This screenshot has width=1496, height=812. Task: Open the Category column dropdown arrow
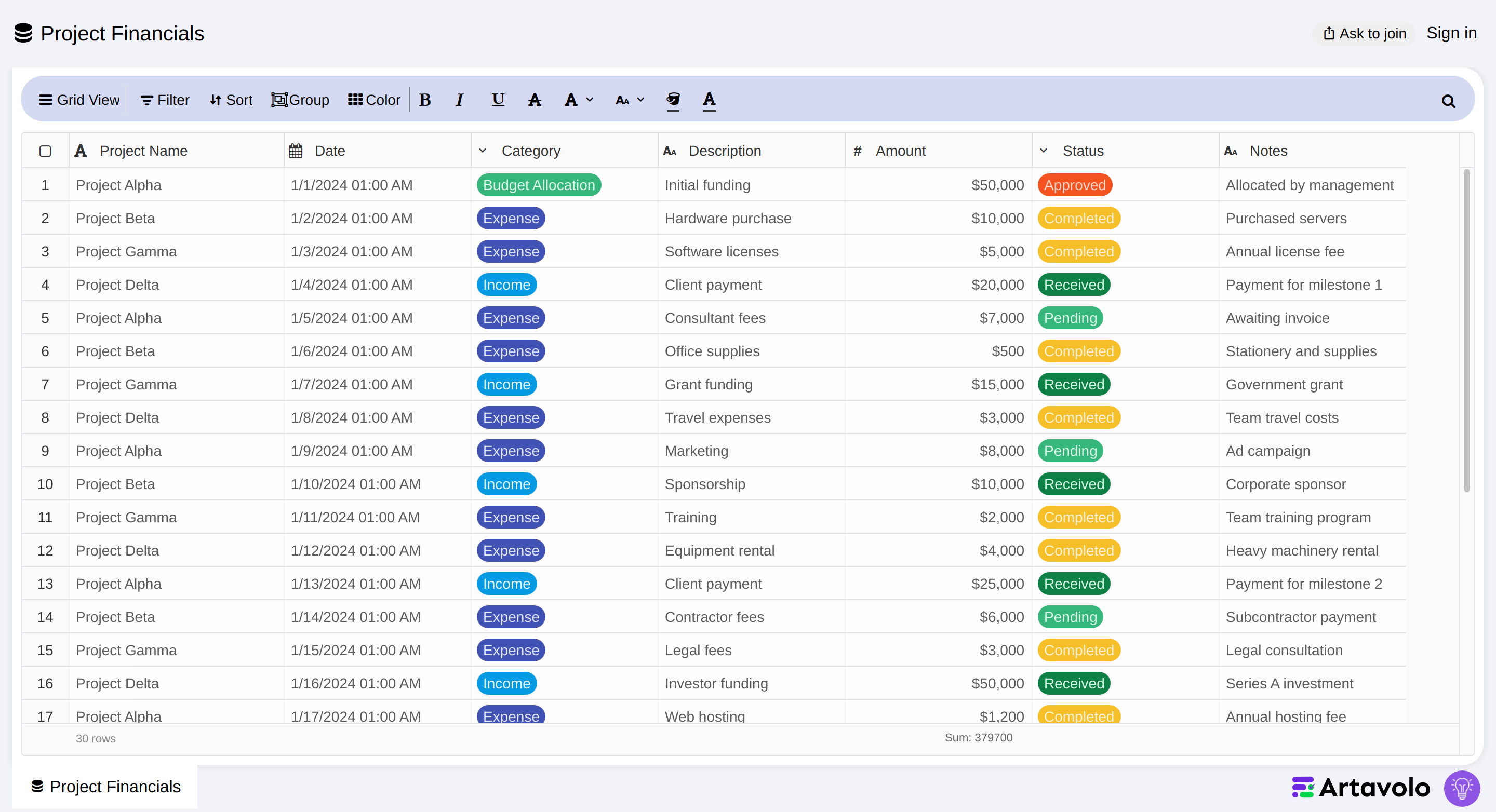point(483,151)
